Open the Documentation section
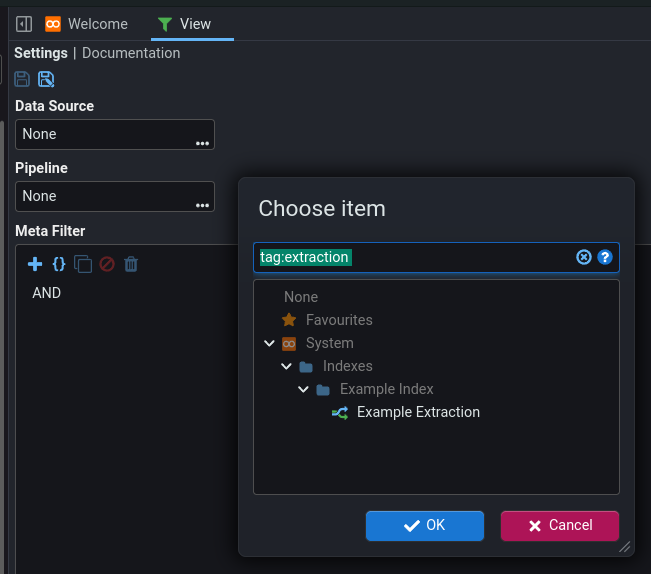The image size is (651, 574). pos(131,53)
